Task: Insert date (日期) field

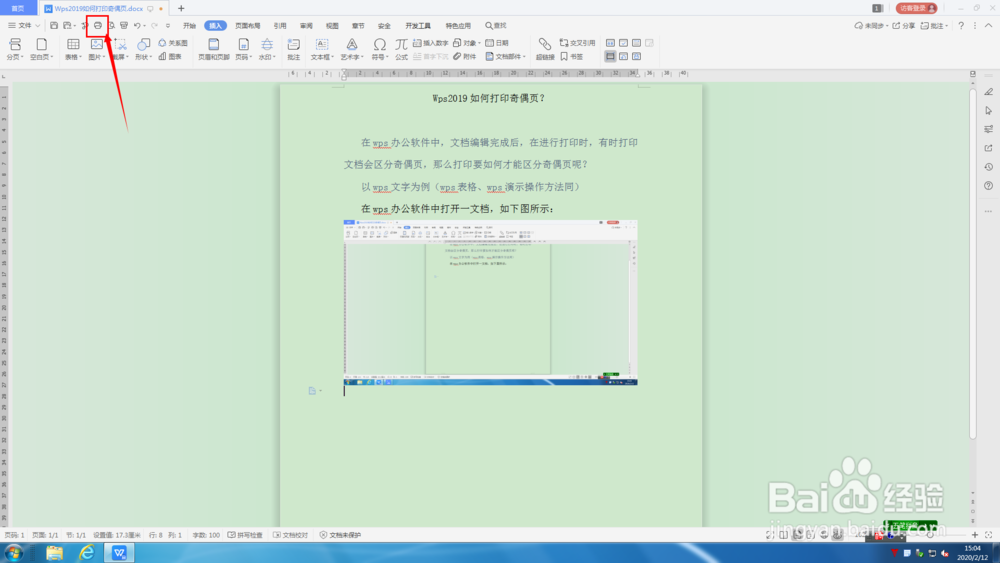Action: (x=497, y=43)
